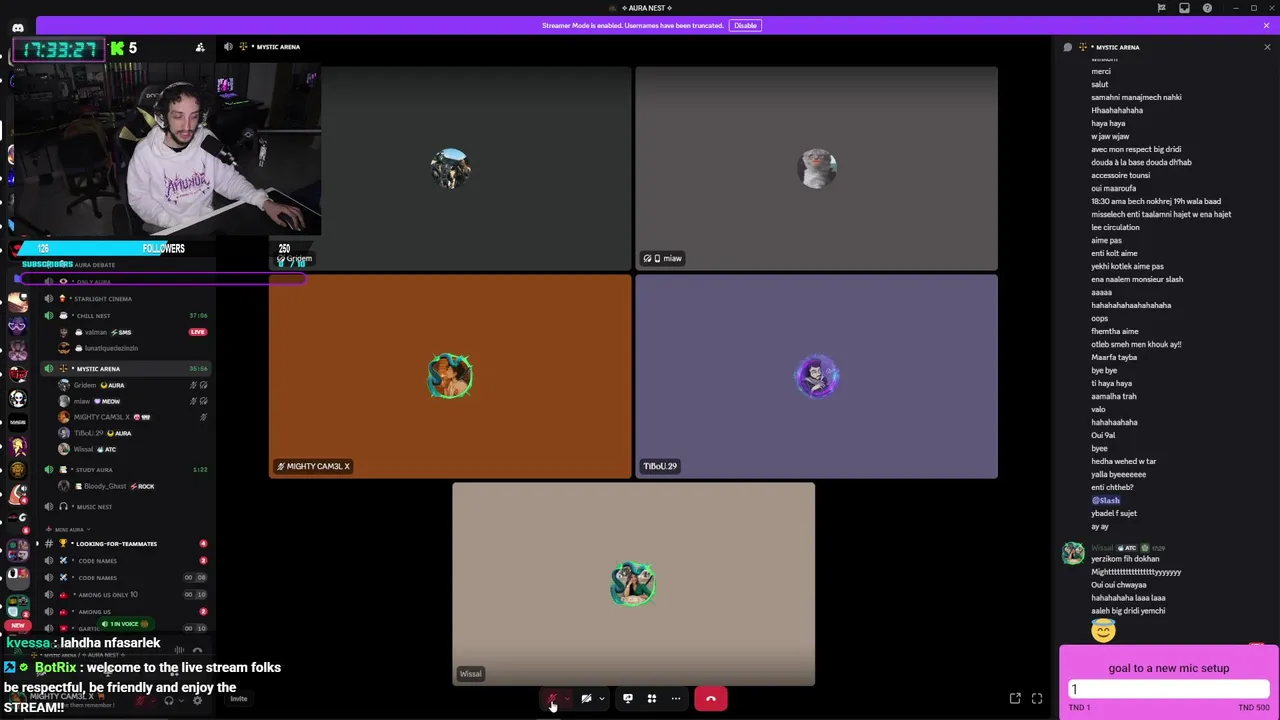Select Gridem's video tile
Screen dimensions: 1280x720
coord(450,169)
